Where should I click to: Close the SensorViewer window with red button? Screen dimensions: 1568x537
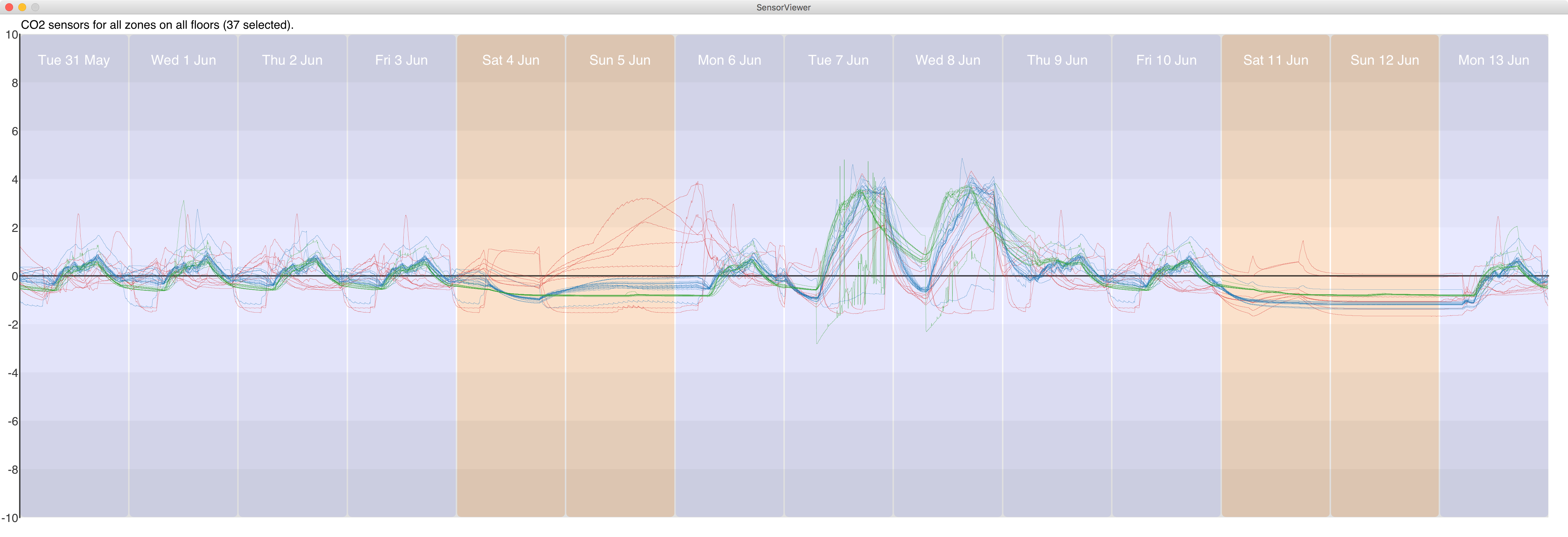(9, 7)
